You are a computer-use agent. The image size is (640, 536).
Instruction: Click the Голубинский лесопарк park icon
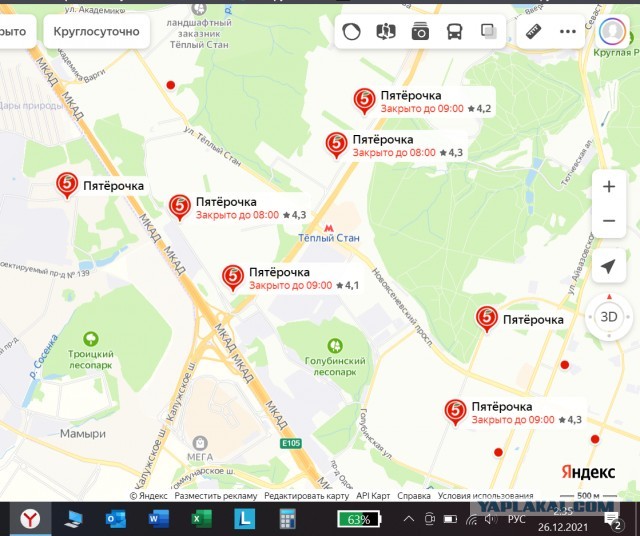335,346
